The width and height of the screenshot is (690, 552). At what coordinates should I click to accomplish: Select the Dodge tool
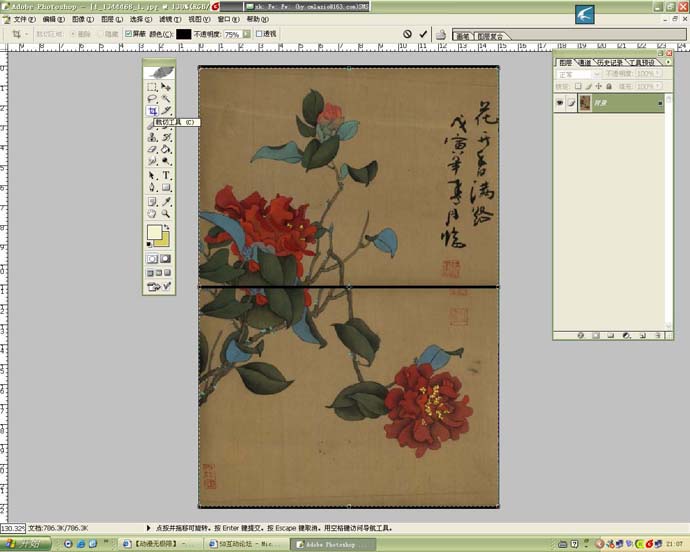[166, 161]
